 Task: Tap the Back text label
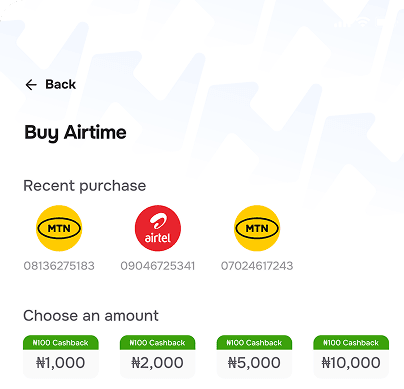tap(61, 84)
